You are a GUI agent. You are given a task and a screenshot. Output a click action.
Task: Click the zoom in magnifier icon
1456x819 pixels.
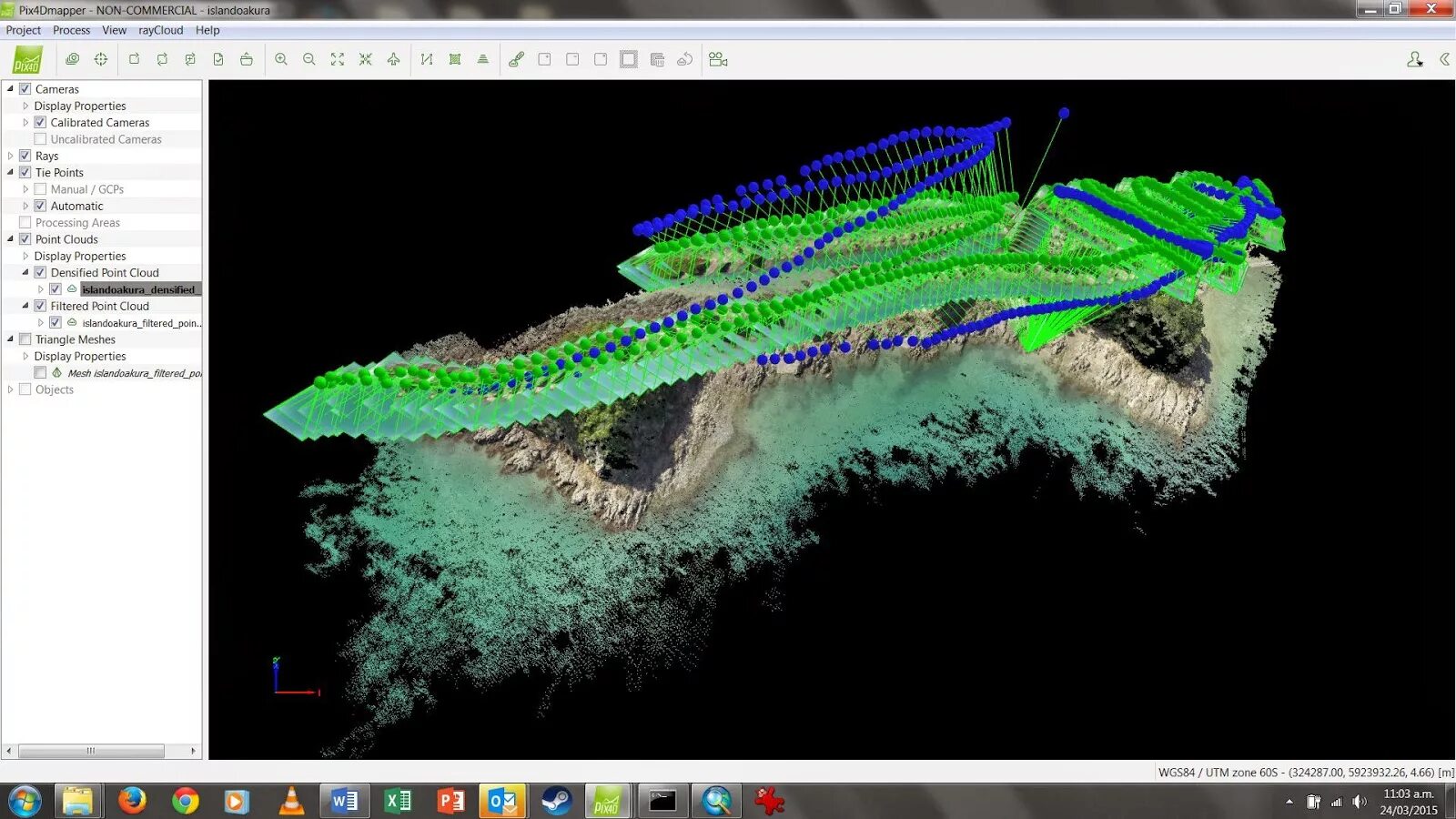pyautogui.click(x=281, y=59)
